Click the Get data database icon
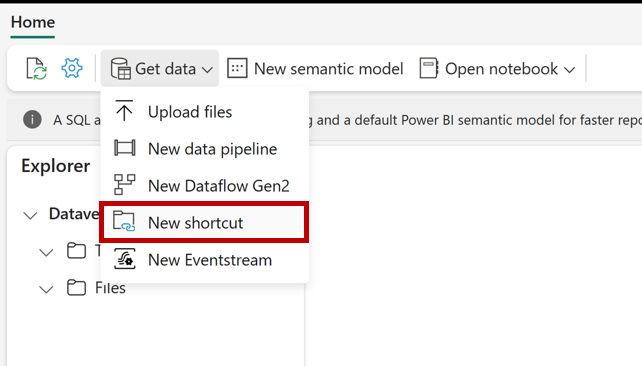This screenshot has height=366, width=642. point(121,68)
